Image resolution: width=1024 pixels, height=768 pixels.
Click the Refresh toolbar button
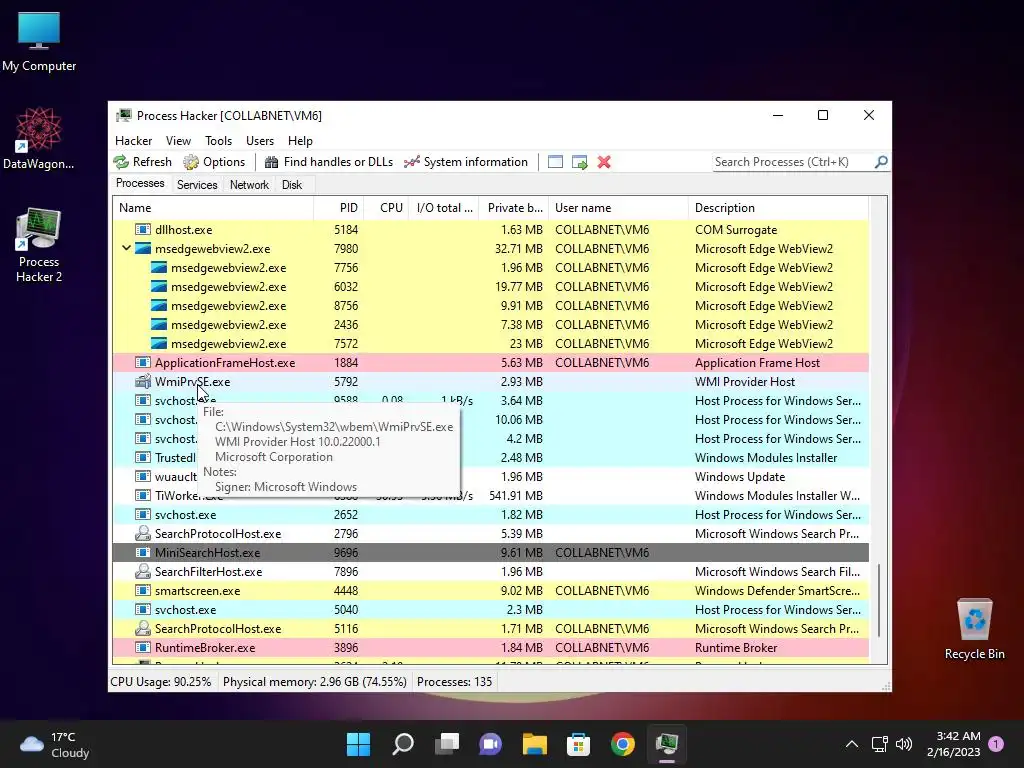[142, 162]
